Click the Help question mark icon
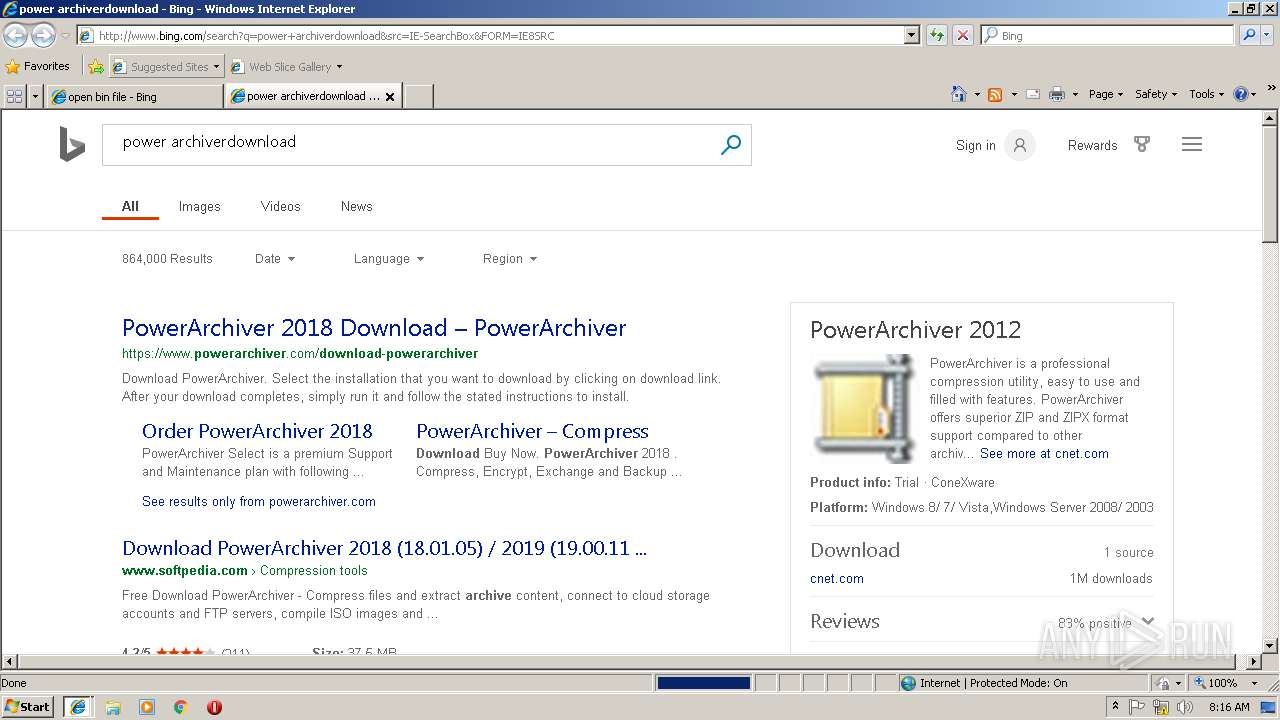 [x=1241, y=94]
